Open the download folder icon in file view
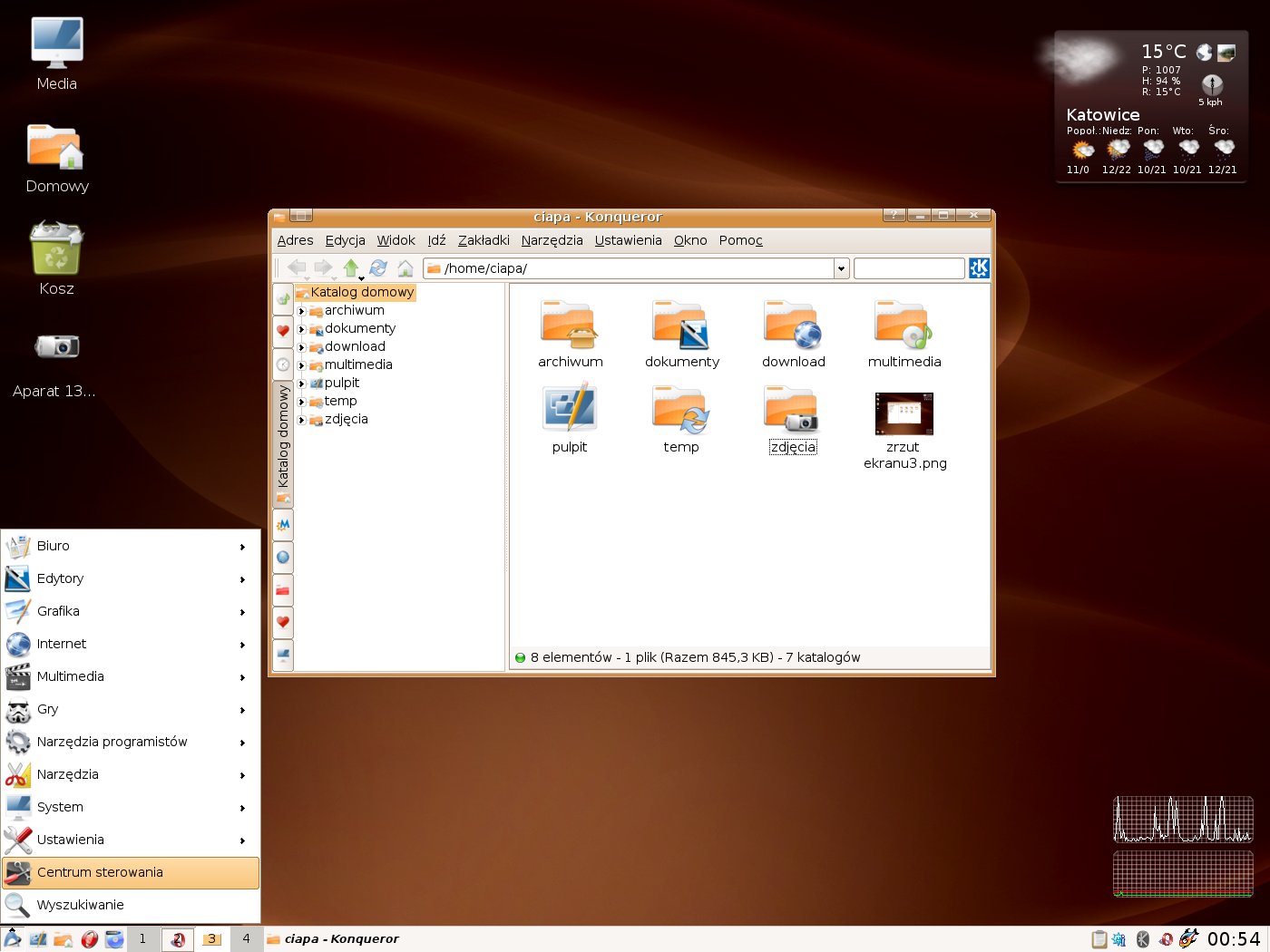 pos(793,335)
